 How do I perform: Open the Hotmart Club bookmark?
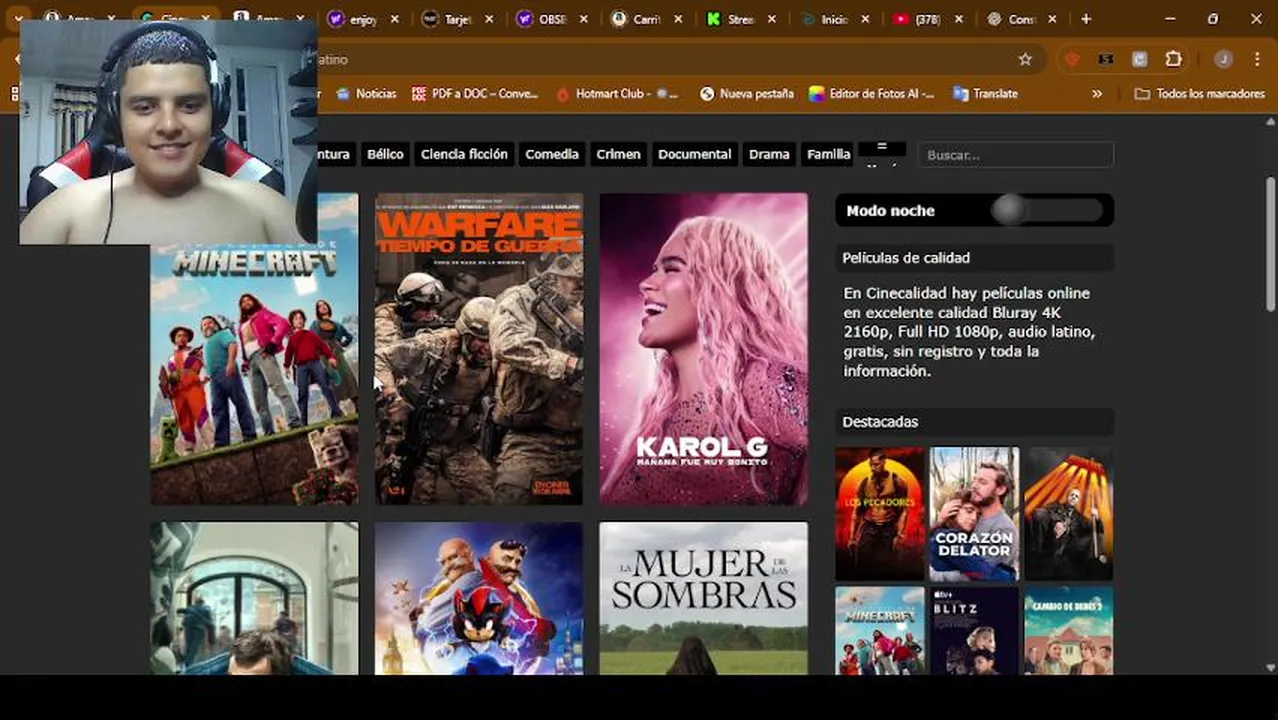pos(617,94)
